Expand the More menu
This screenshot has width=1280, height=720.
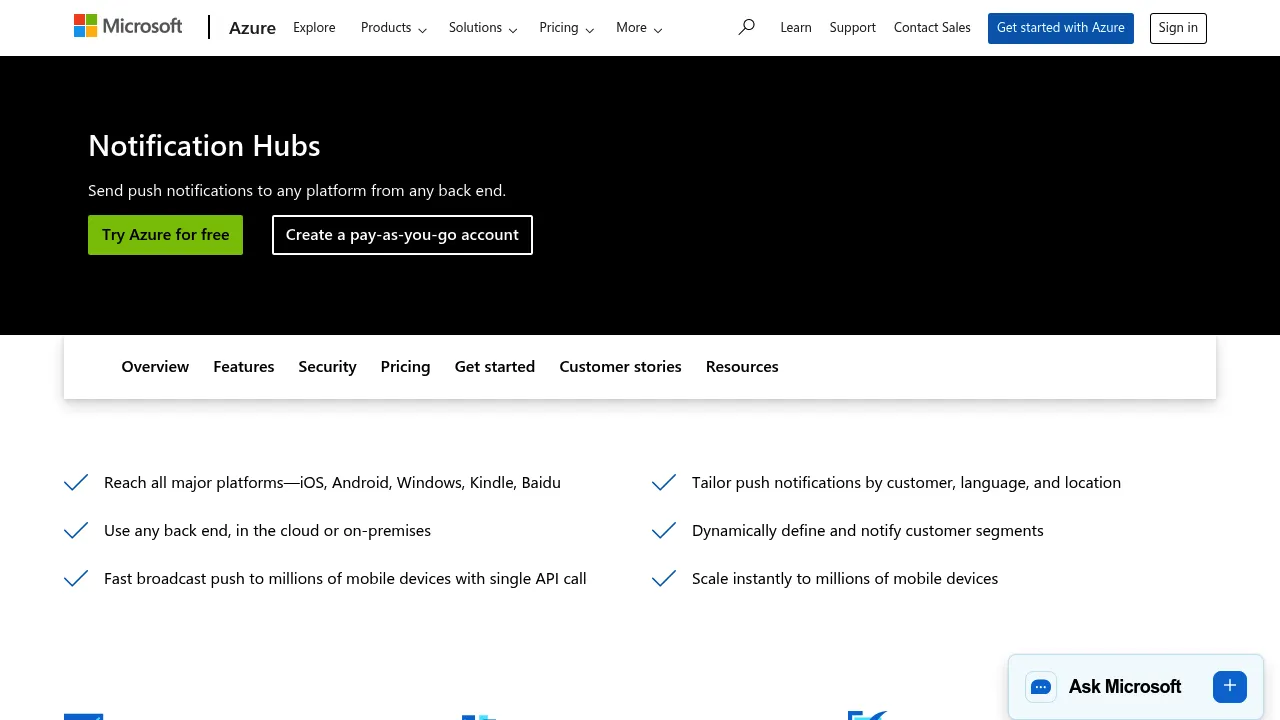pyautogui.click(x=639, y=28)
